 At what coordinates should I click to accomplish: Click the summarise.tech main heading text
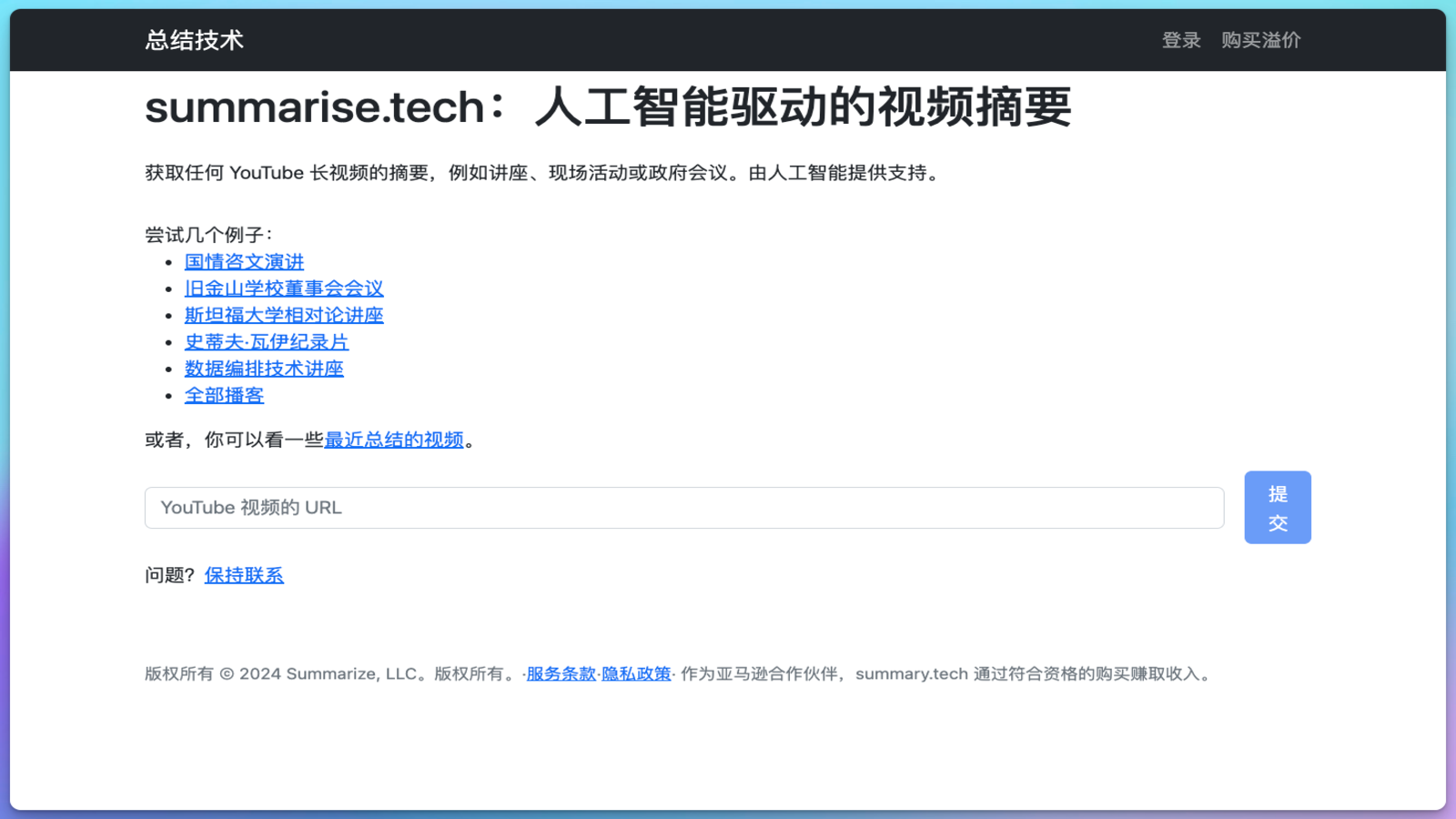click(x=608, y=107)
